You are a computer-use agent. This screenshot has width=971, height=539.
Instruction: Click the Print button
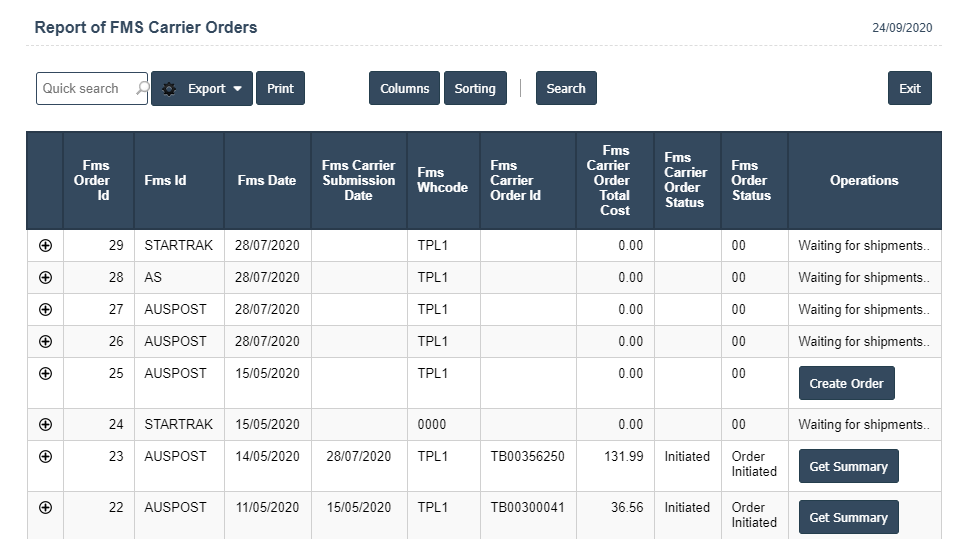280,88
